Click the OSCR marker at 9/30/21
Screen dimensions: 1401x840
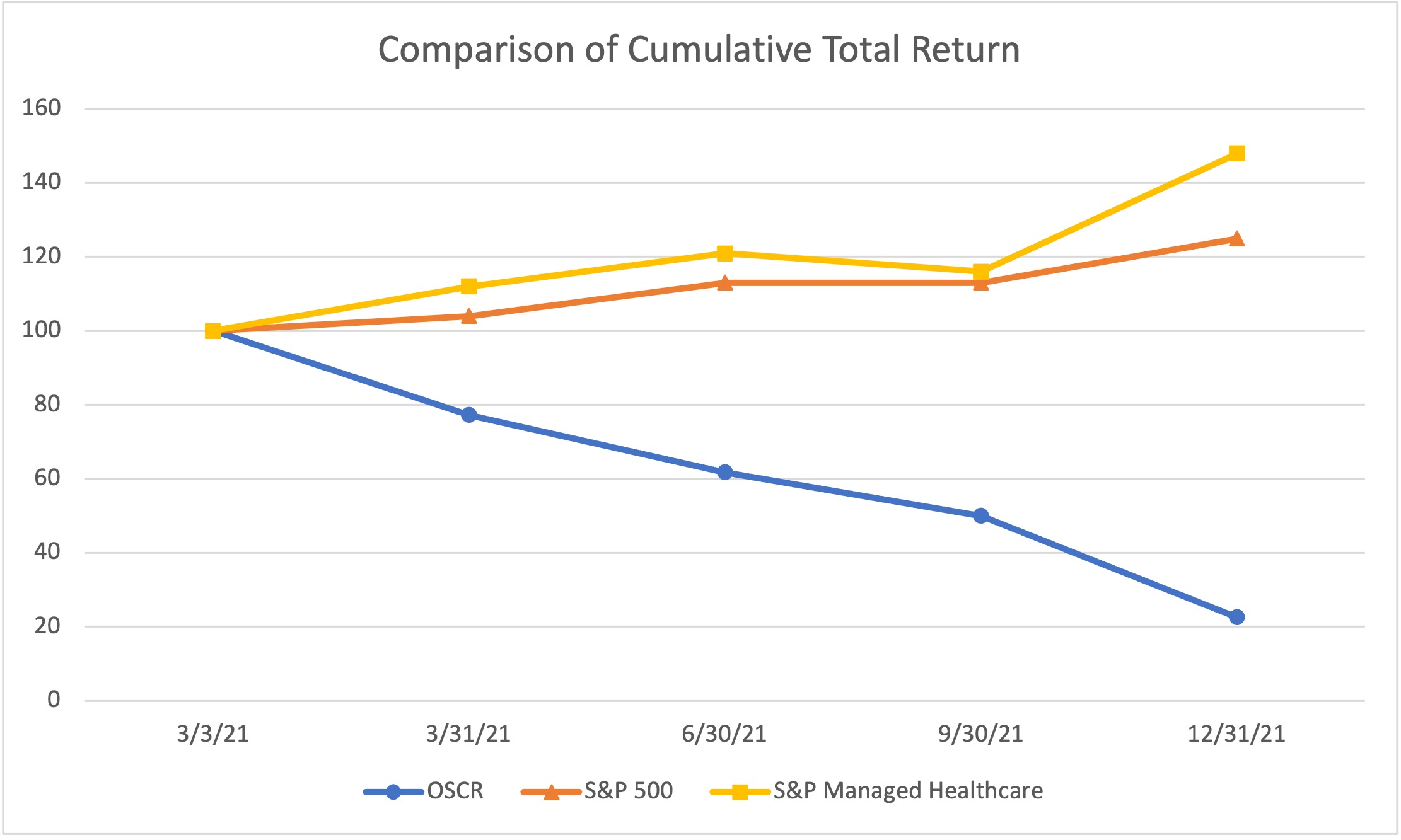pos(980,515)
